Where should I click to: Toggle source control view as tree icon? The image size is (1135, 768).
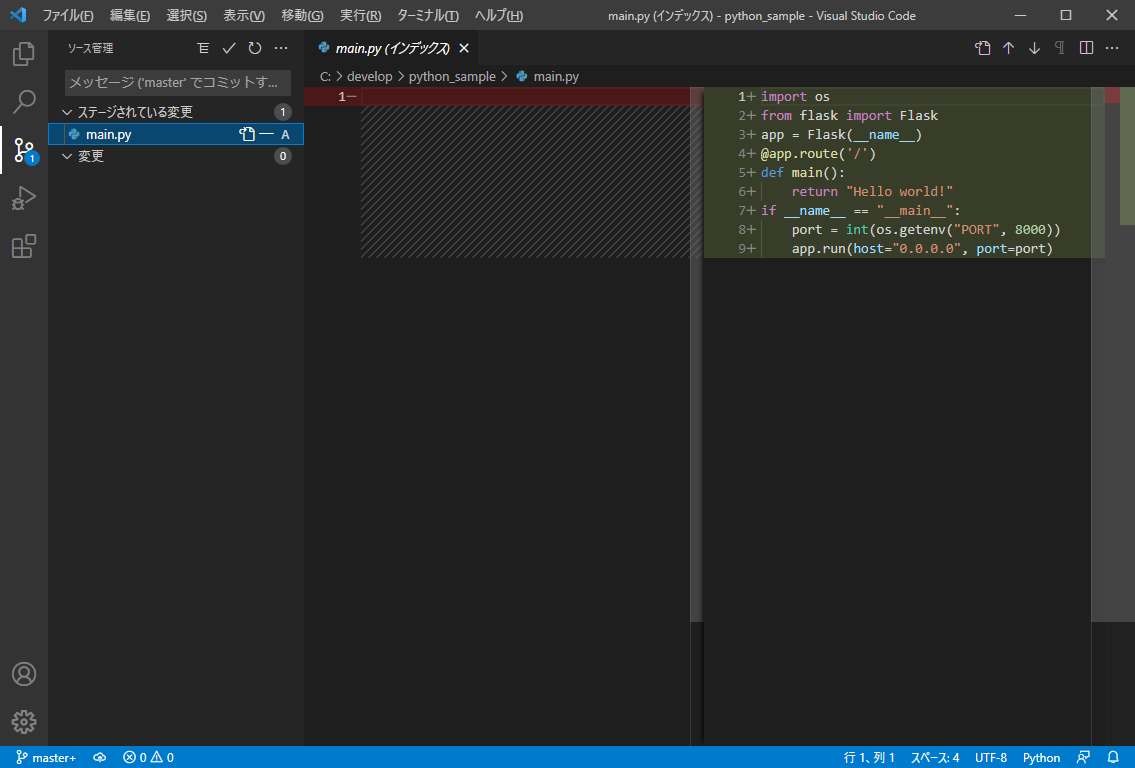203,48
